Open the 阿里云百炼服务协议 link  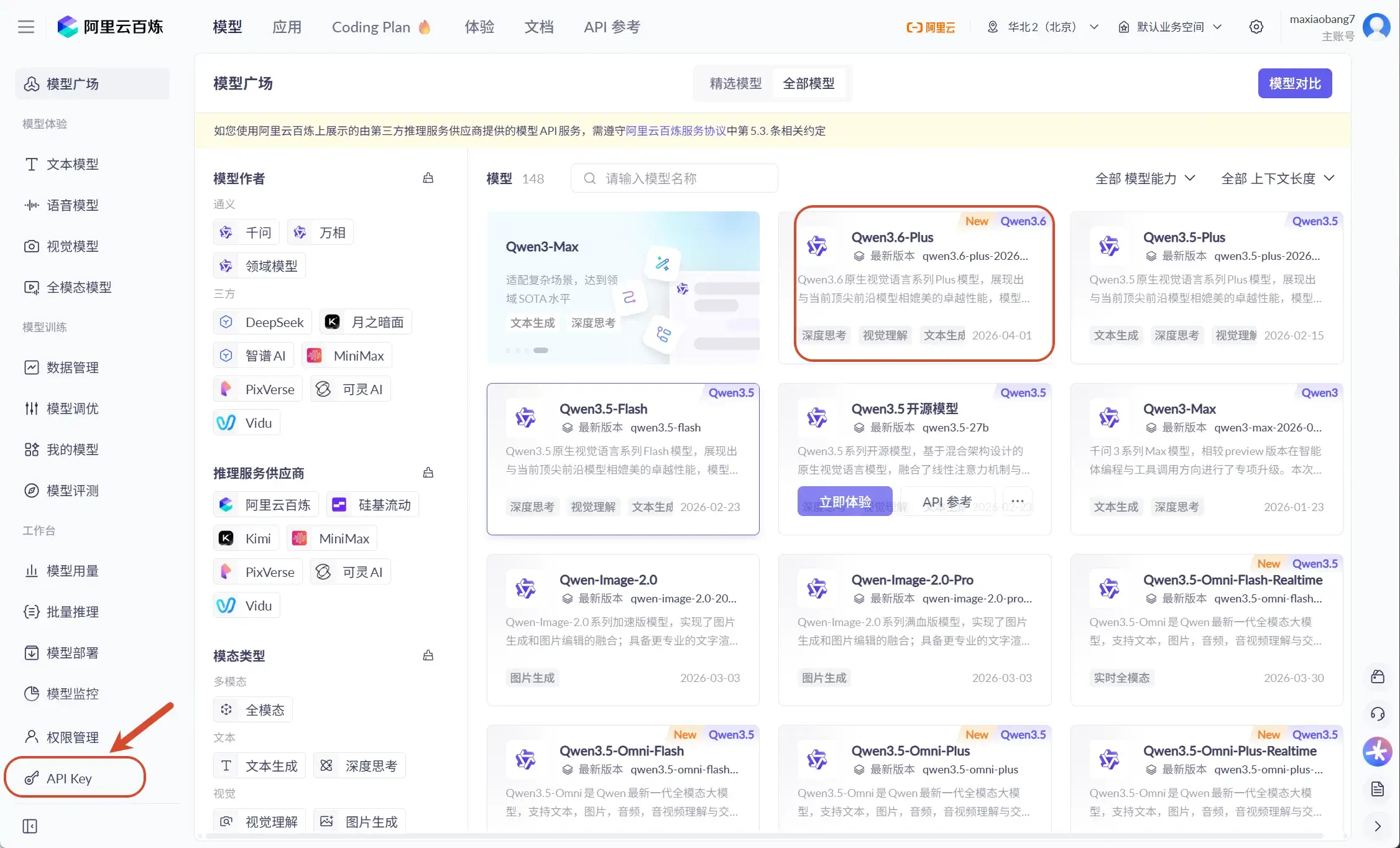point(675,131)
